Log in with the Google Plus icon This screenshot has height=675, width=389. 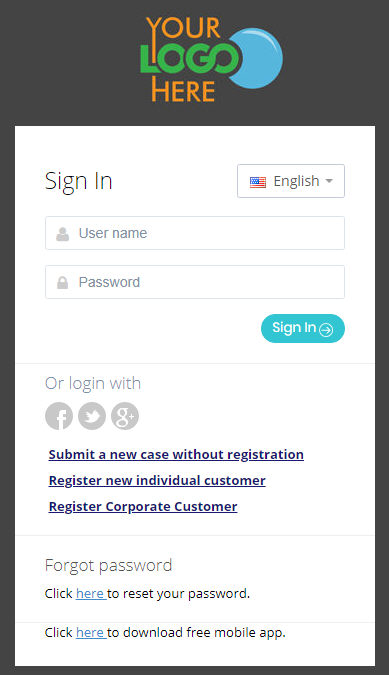coord(125,416)
